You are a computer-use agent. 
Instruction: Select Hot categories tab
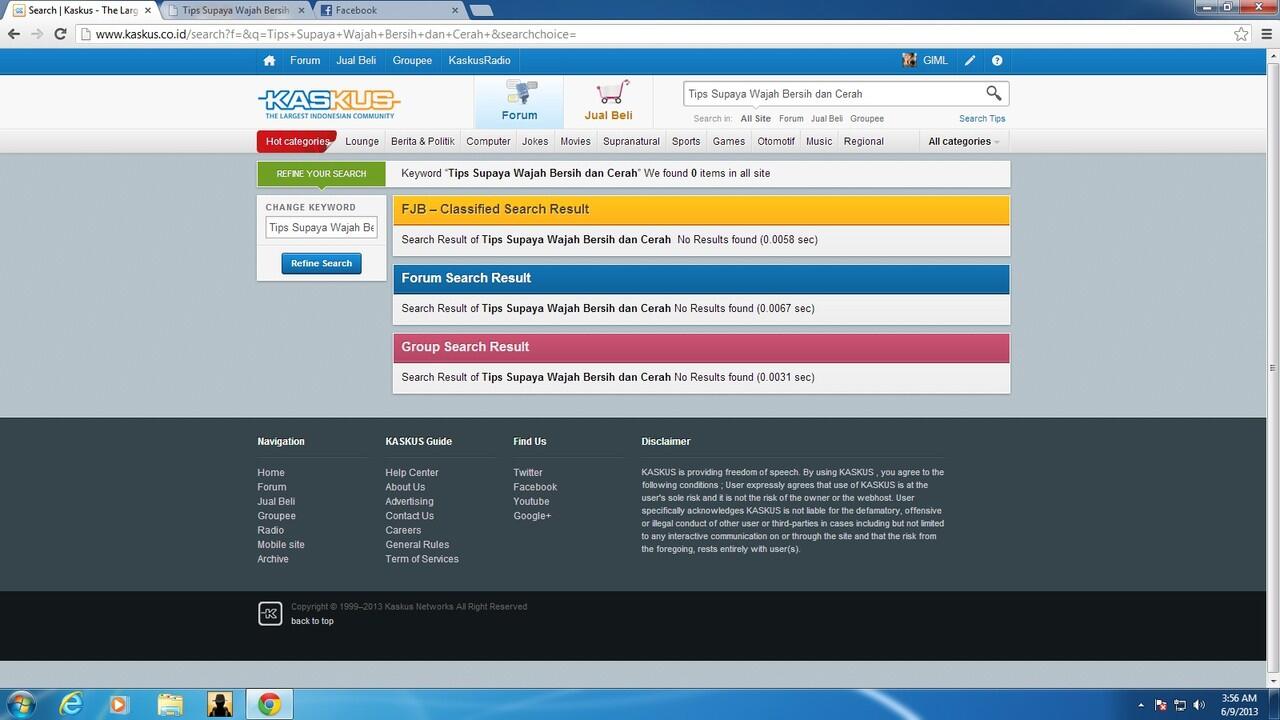[297, 141]
